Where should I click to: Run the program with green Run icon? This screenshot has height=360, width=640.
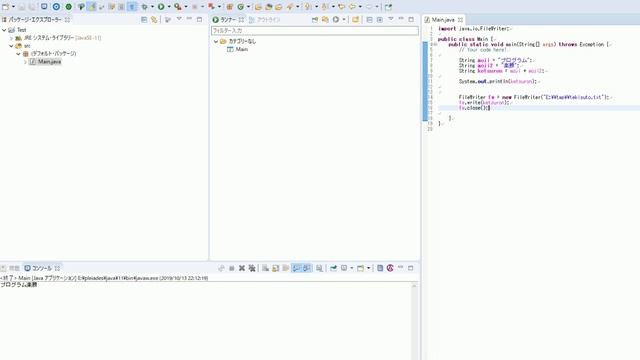(161, 7)
